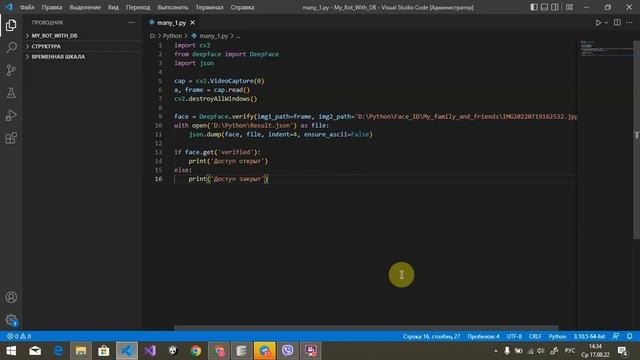The image size is (640, 360).
Task: Open the Выделение menu
Action: [x=85, y=7]
